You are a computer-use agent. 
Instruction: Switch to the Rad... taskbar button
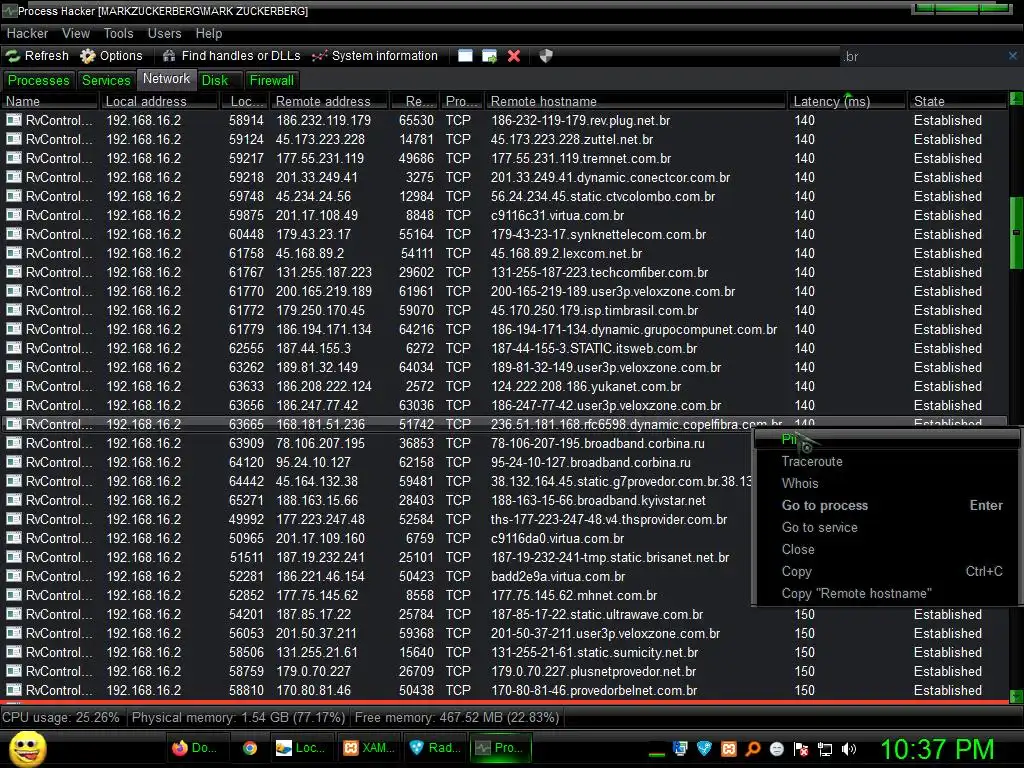434,748
